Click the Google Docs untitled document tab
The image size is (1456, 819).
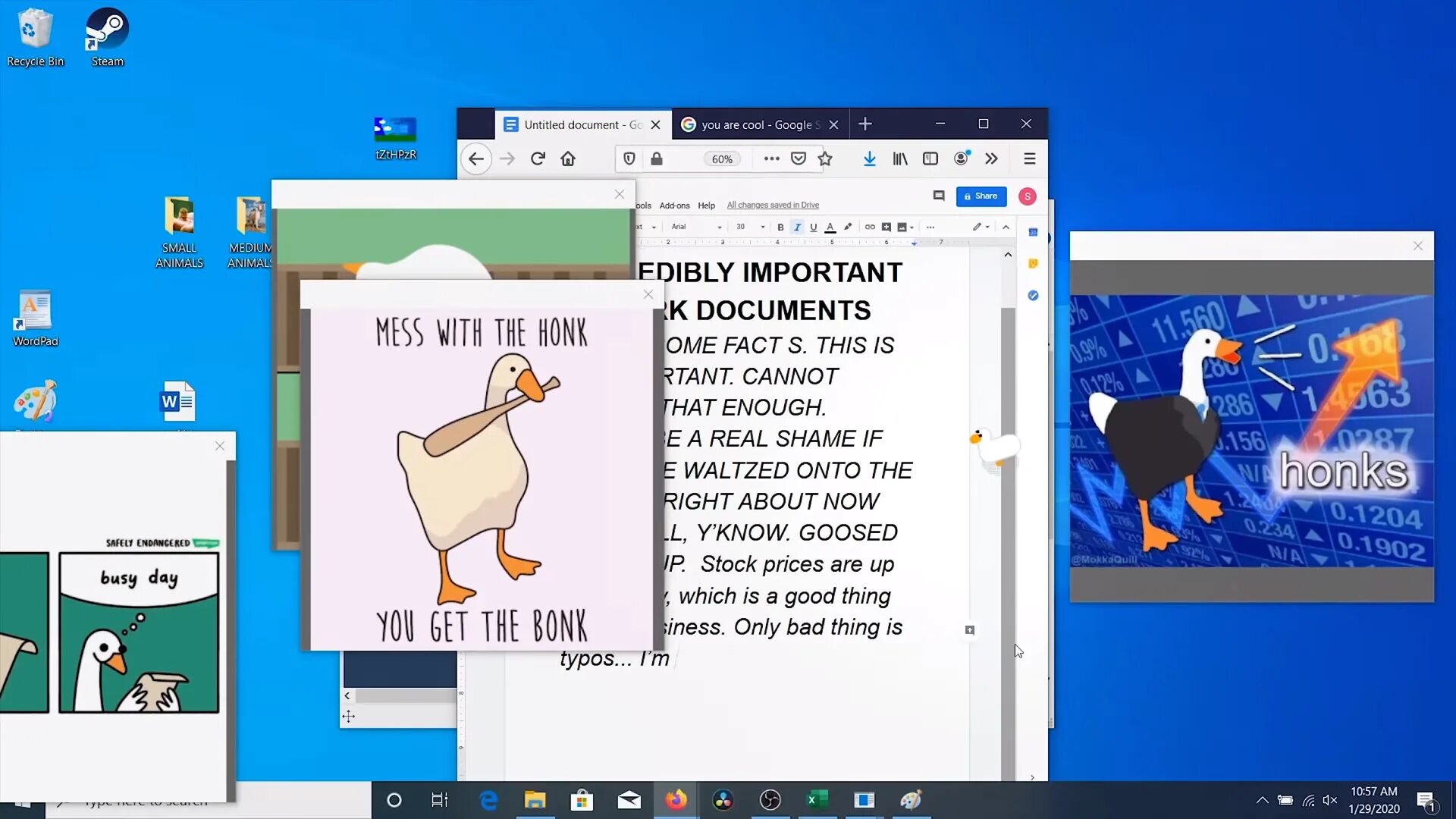(x=575, y=123)
